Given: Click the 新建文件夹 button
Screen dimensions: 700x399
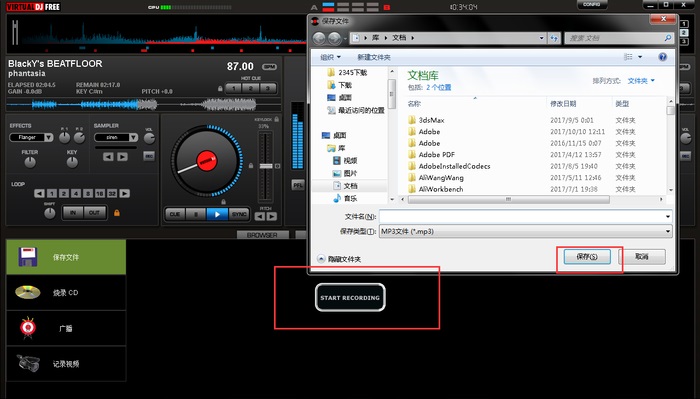Looking at the screenshot, I should (374, 57).
